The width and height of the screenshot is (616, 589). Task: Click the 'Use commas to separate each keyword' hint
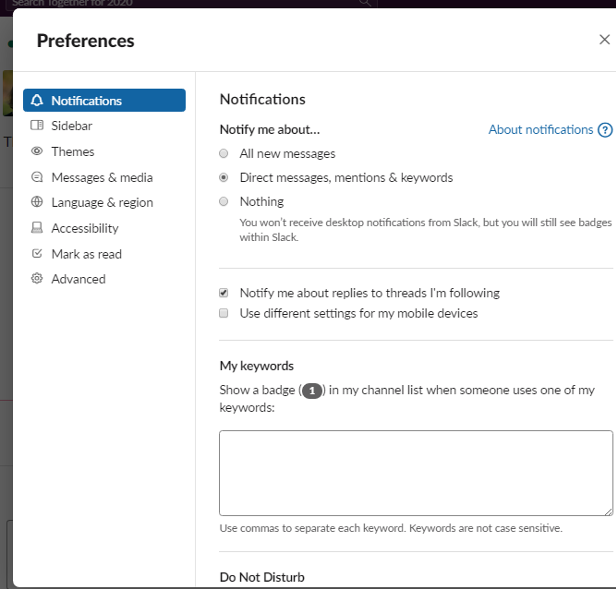pyautogui.click(x=391, y=528)
